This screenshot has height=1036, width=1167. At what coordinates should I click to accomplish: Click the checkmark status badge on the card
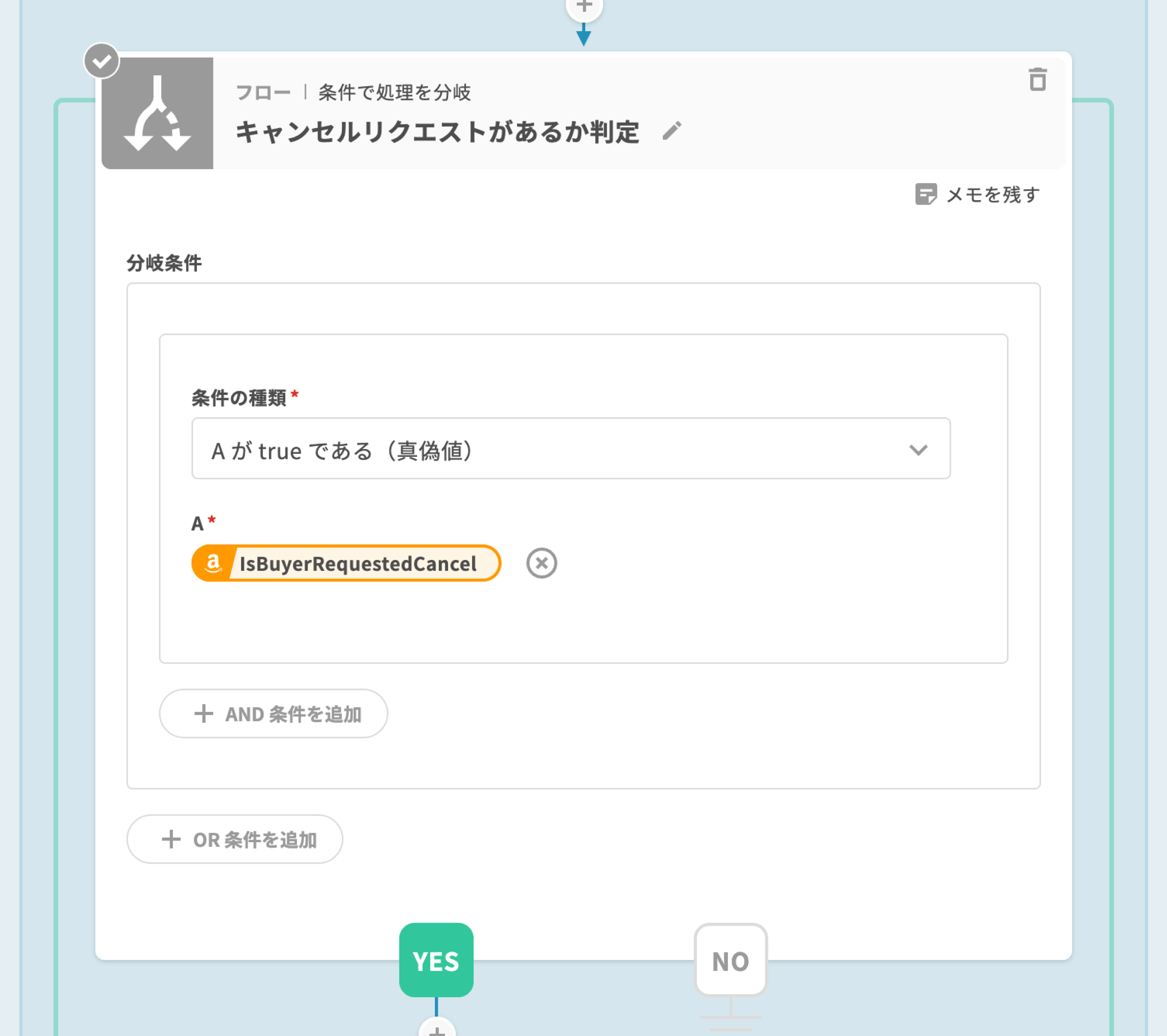[102, 61]
